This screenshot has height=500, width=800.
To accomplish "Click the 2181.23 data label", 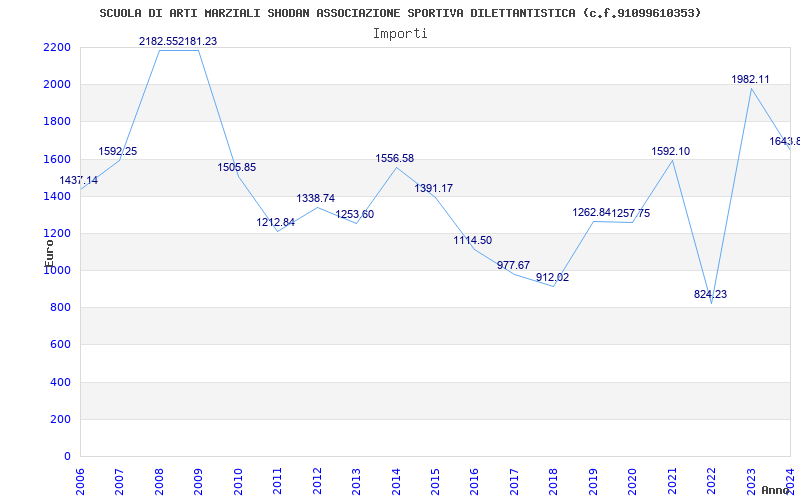I will (197, 41).
